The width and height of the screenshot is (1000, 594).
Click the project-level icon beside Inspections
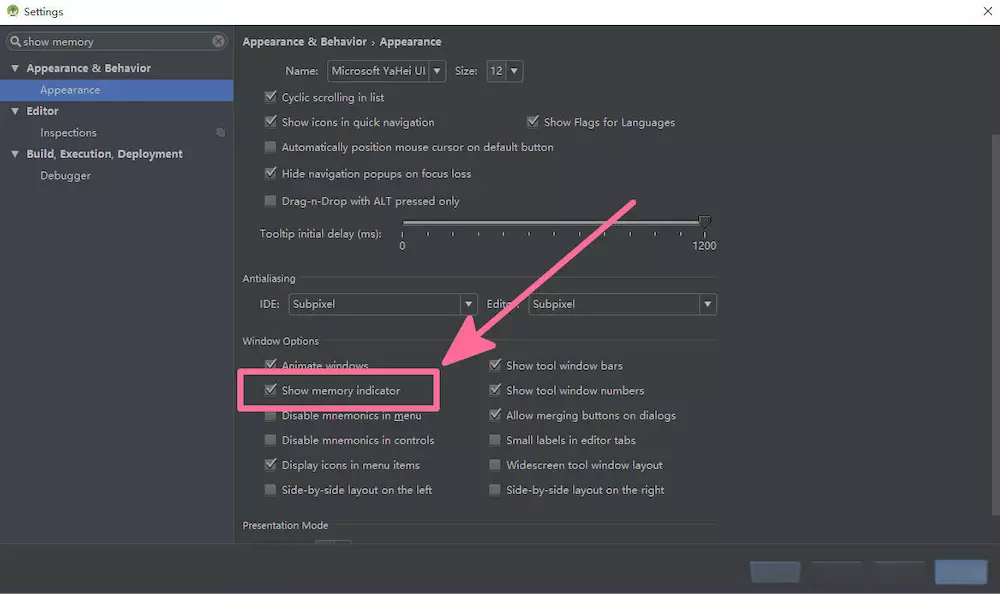pos(220,132)
